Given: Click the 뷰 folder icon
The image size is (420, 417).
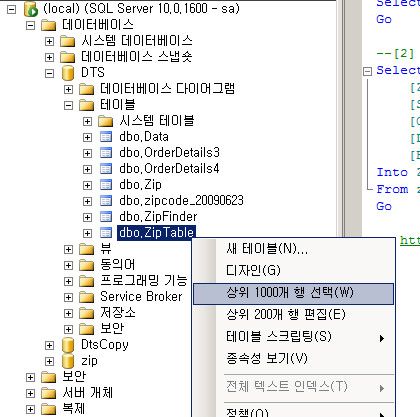Looking at the screenshot, I should (87, 249).
